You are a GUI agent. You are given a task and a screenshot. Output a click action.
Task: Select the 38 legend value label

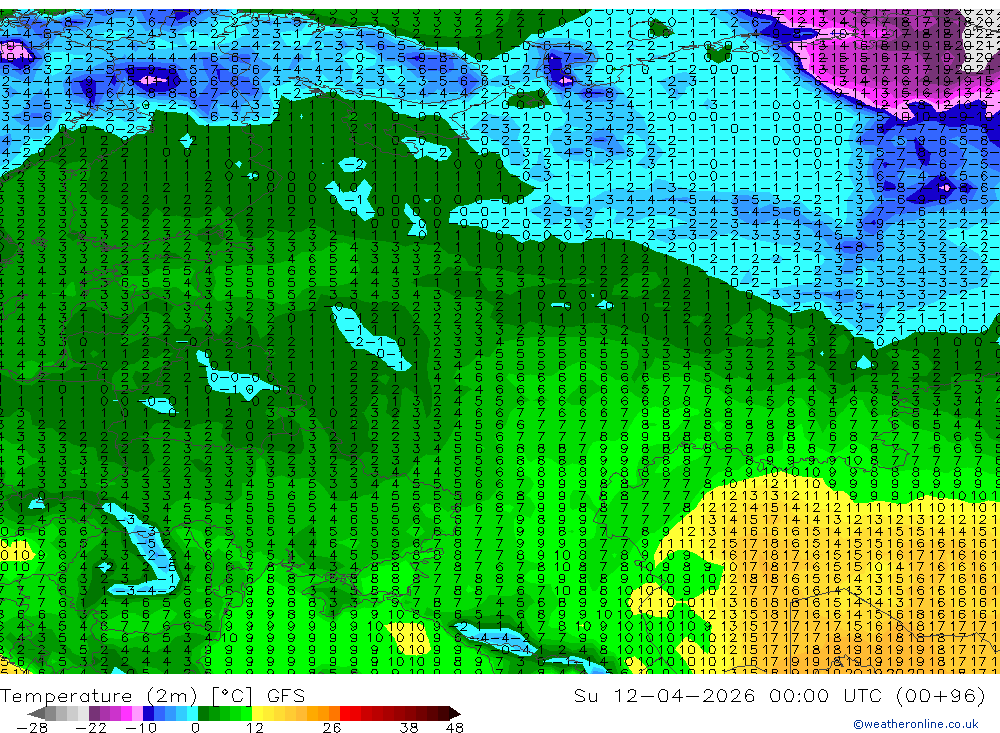tap(409, 727)
